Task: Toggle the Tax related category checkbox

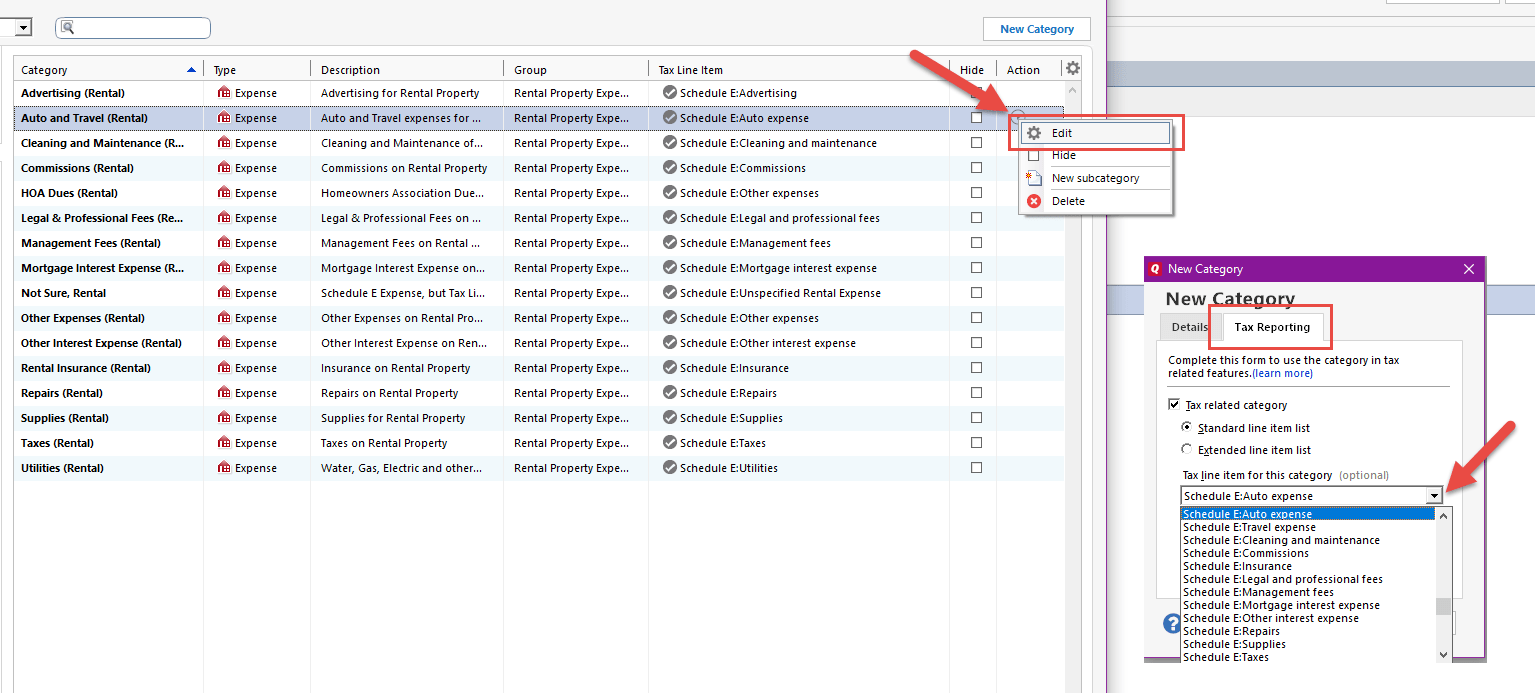Action: [x=1174, y=405]
